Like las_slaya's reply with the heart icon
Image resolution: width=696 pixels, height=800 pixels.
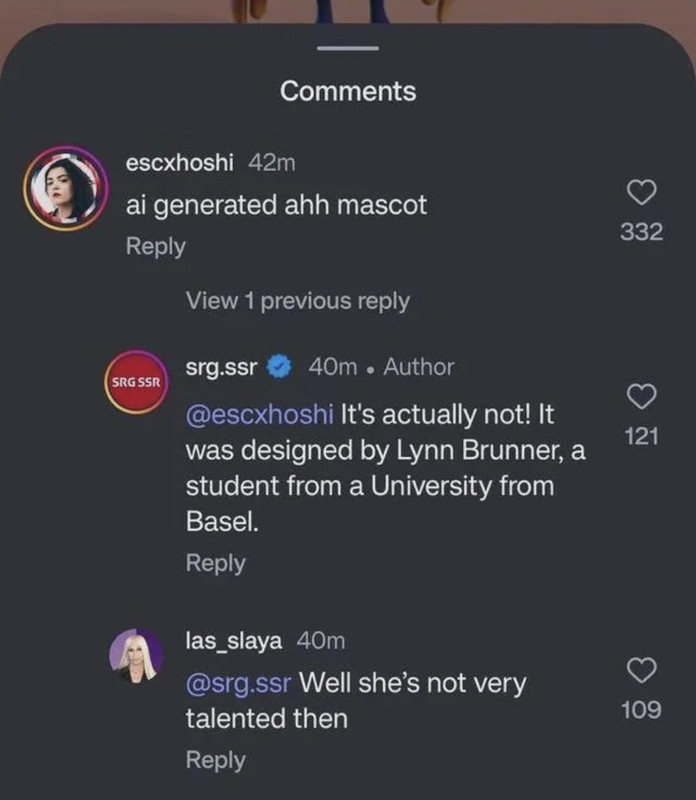[641, 670]
